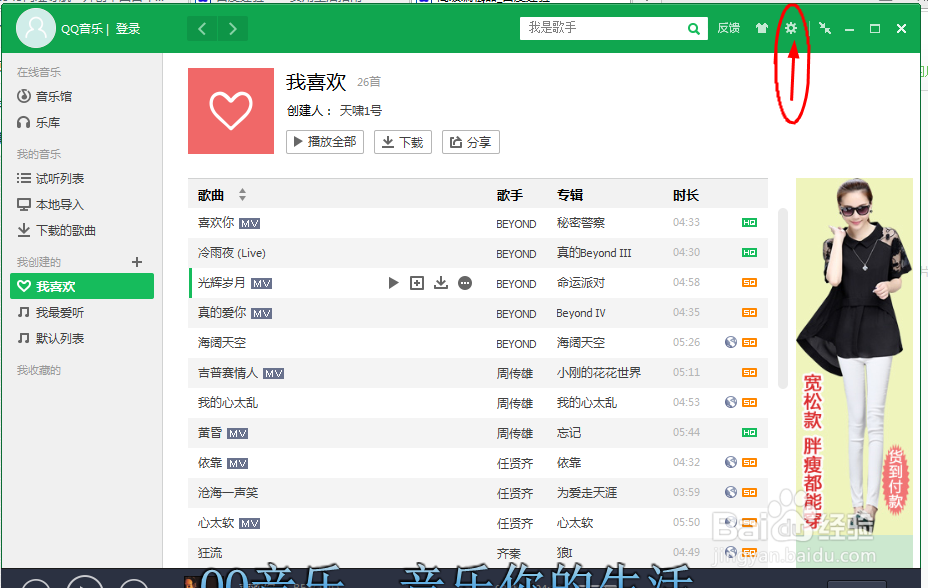Click the 分享 button
928x588 pixels.
[470, 141]
